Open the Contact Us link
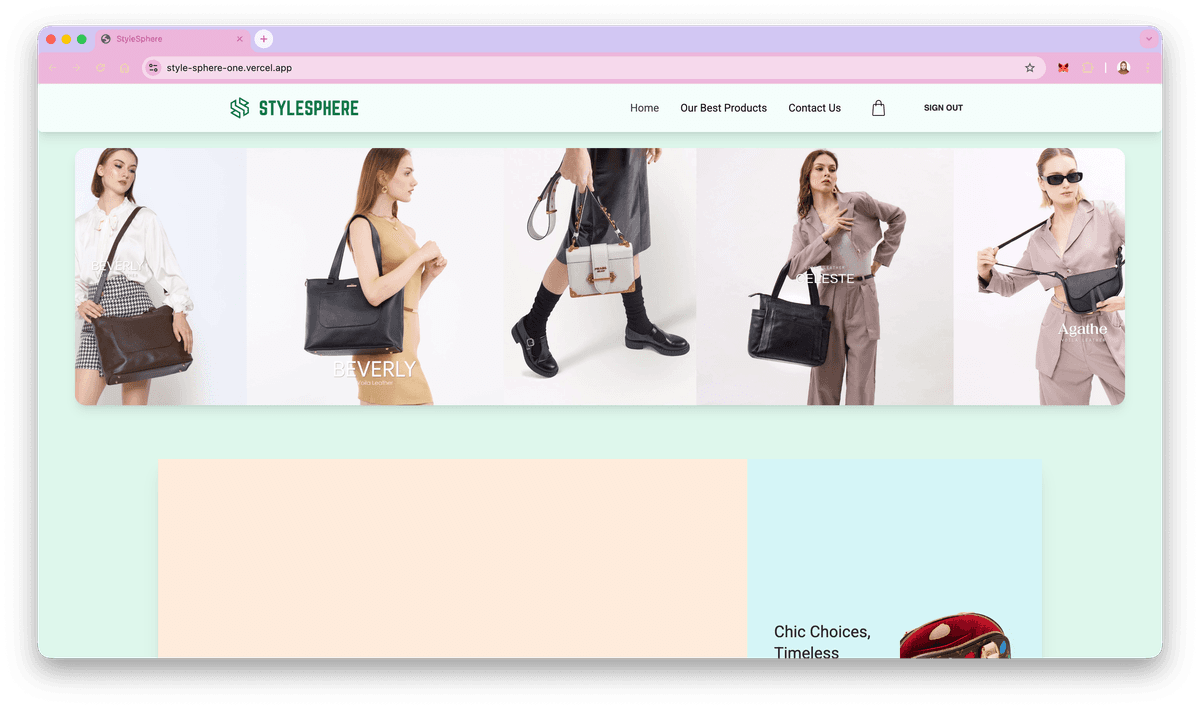 814,108
